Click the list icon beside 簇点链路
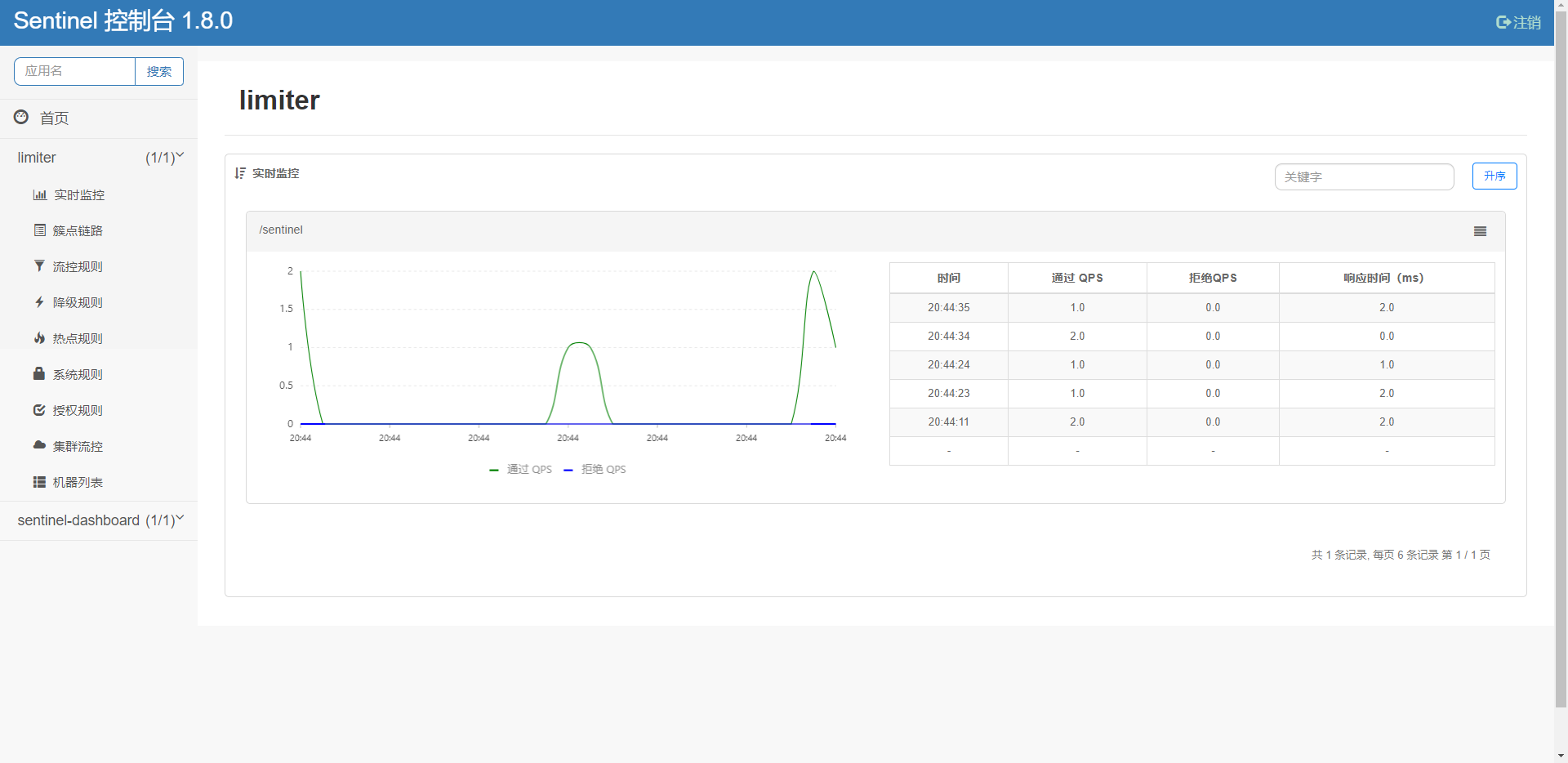 pyautogui.click(x=39, y=230)
